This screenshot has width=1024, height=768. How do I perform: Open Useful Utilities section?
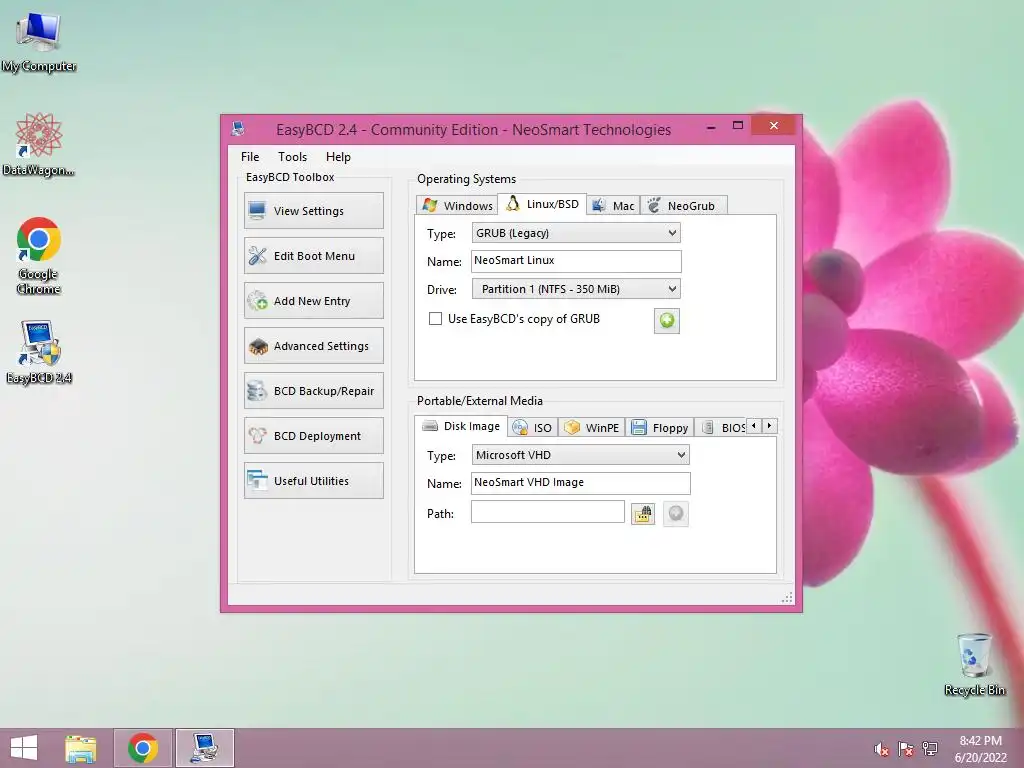coord(313,481)
